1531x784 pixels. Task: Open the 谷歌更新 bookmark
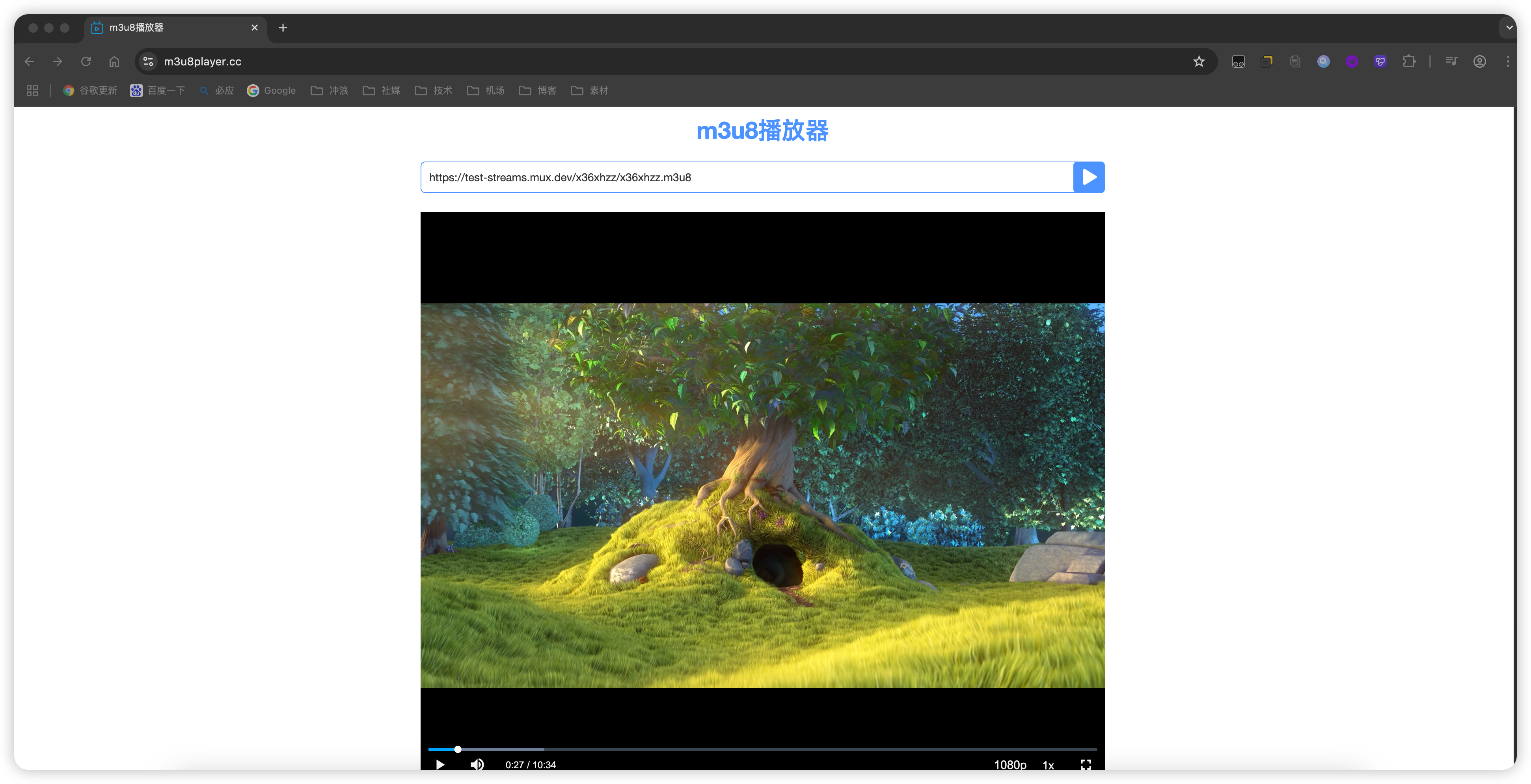[90, 90]
